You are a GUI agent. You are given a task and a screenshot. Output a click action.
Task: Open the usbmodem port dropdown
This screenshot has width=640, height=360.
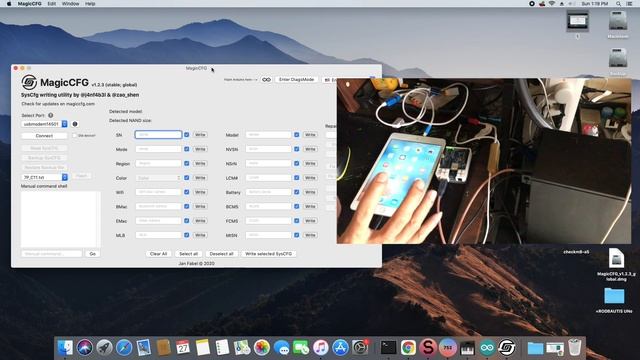click(44, 124)
